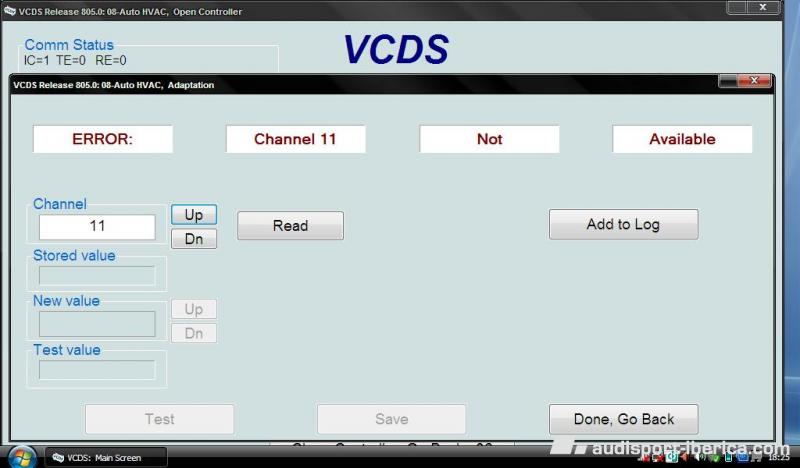Click the Comm Status IC=1 TE=0 RE=0 text

75,60
